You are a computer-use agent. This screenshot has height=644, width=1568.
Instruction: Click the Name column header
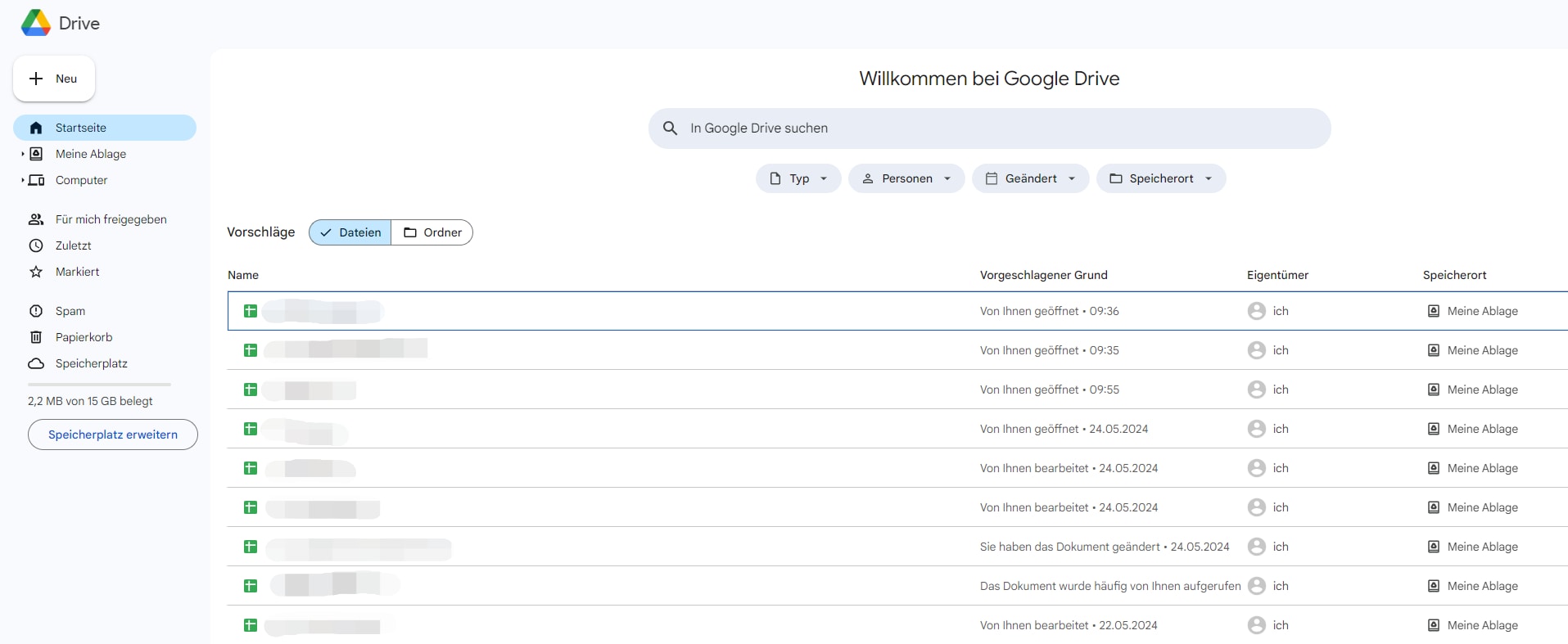(x=243, y=275)
